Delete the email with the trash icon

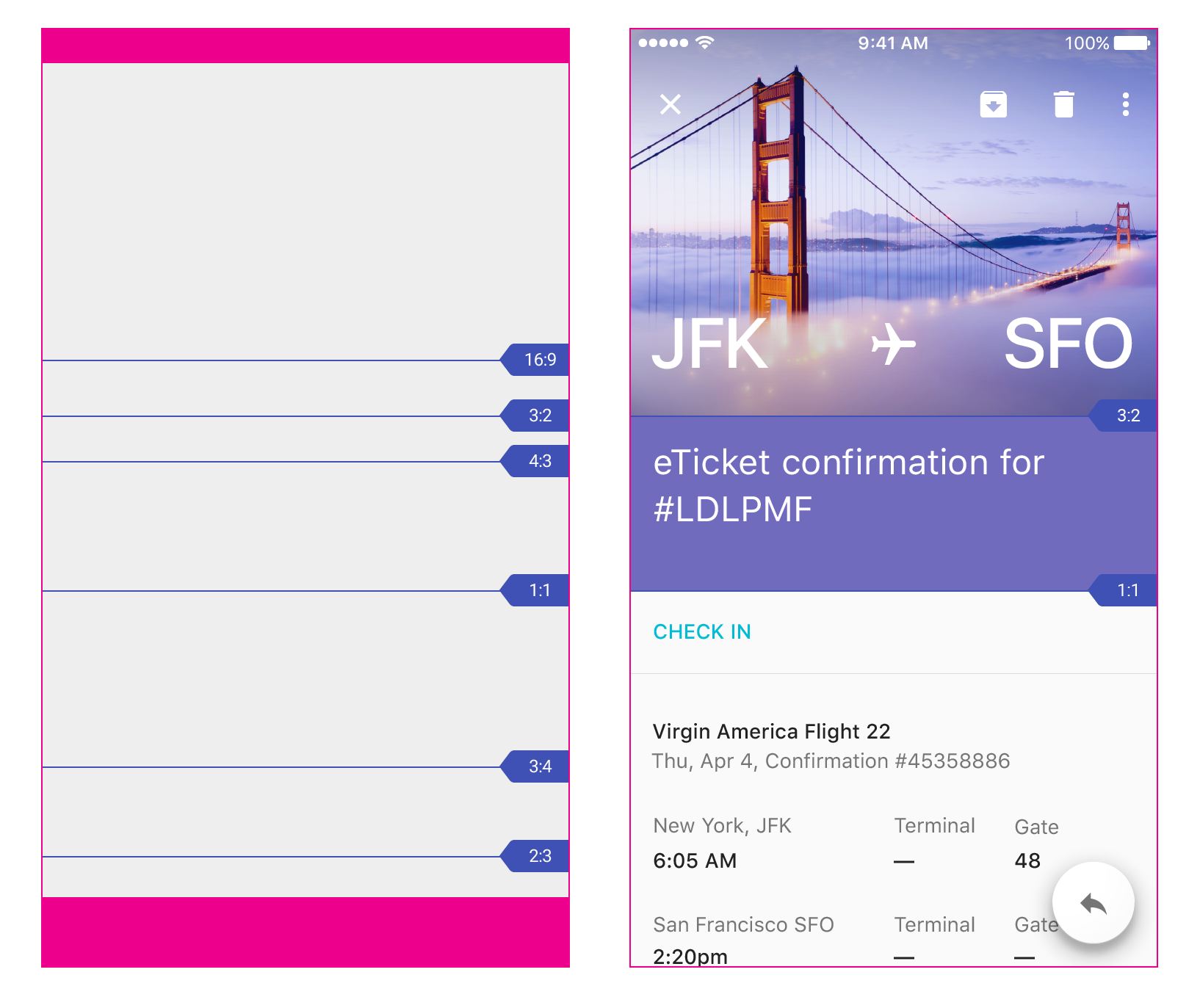1063,104
